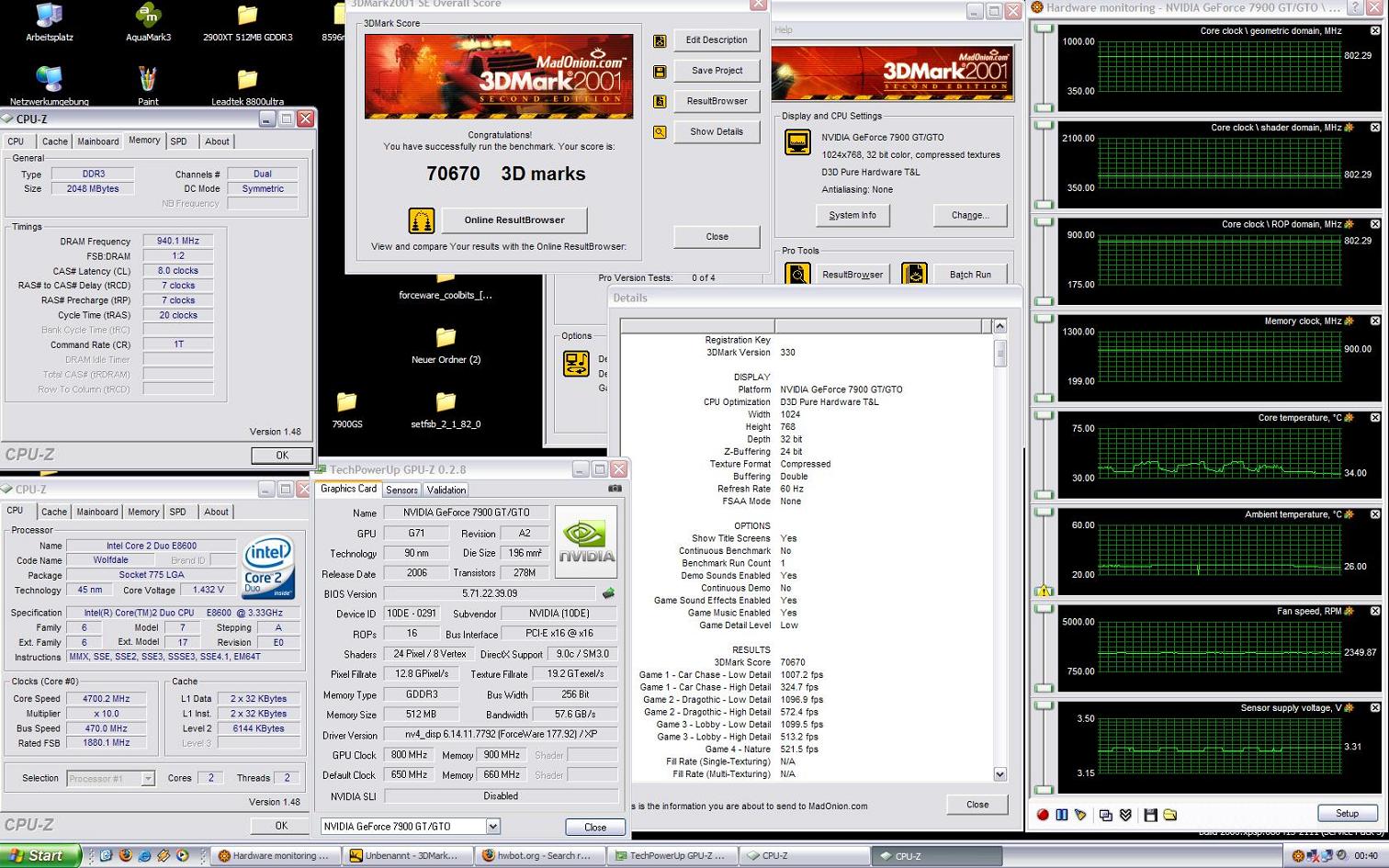Image resolution: width=1389 pixels, height=868 pixels.
Task: Select the Paint desktop icon
Action: point(148,86)
